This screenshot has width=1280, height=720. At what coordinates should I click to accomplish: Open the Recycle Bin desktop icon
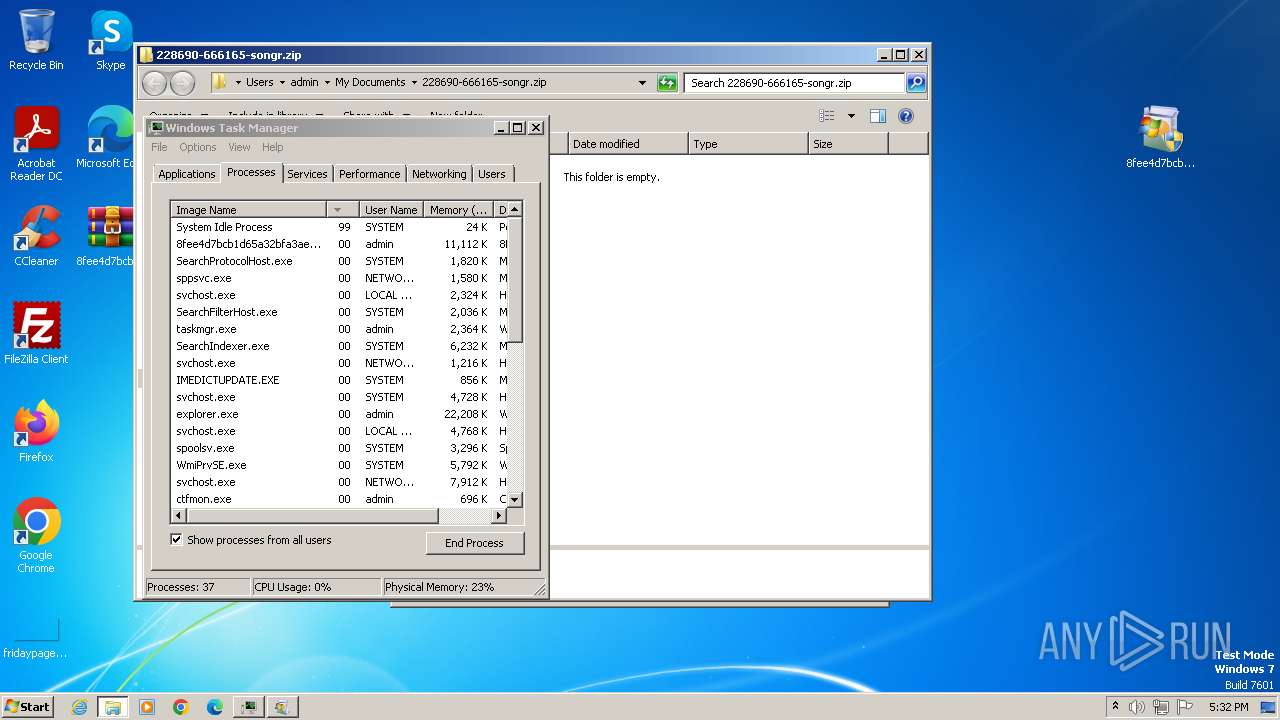[x=36, y=40]
